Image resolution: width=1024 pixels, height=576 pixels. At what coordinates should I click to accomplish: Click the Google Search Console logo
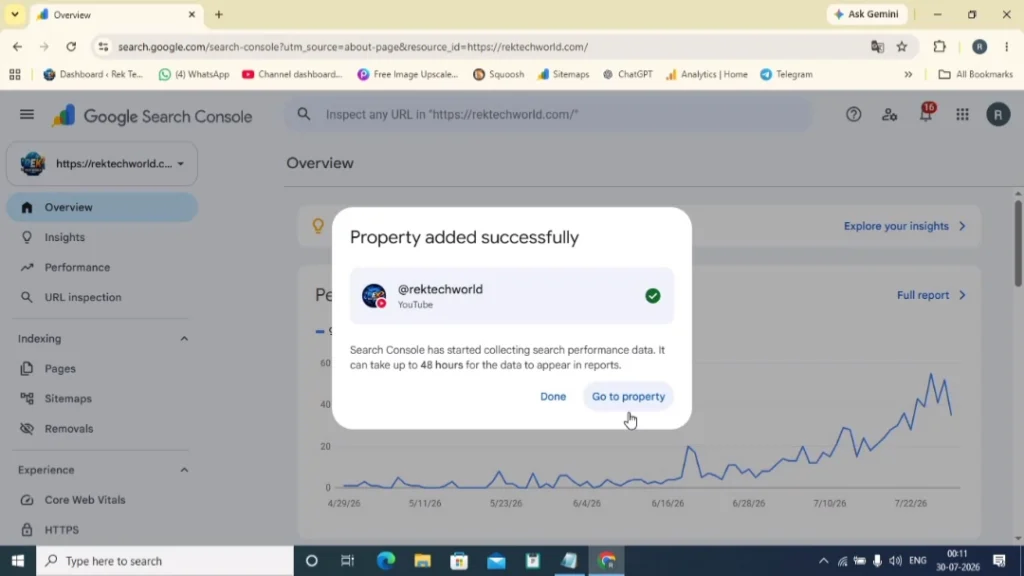tap(152, 116)
